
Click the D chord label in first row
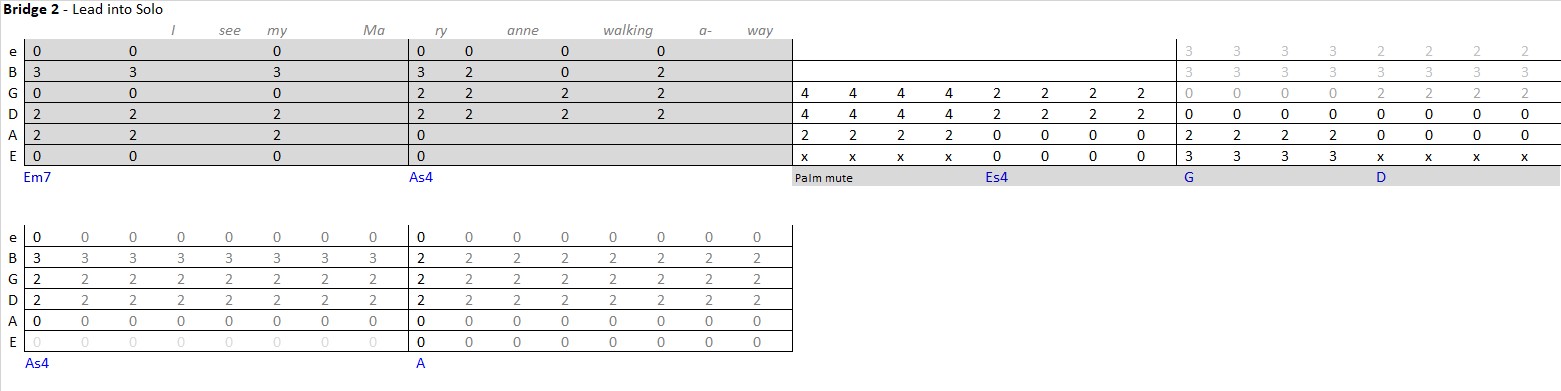[1381, 177]
